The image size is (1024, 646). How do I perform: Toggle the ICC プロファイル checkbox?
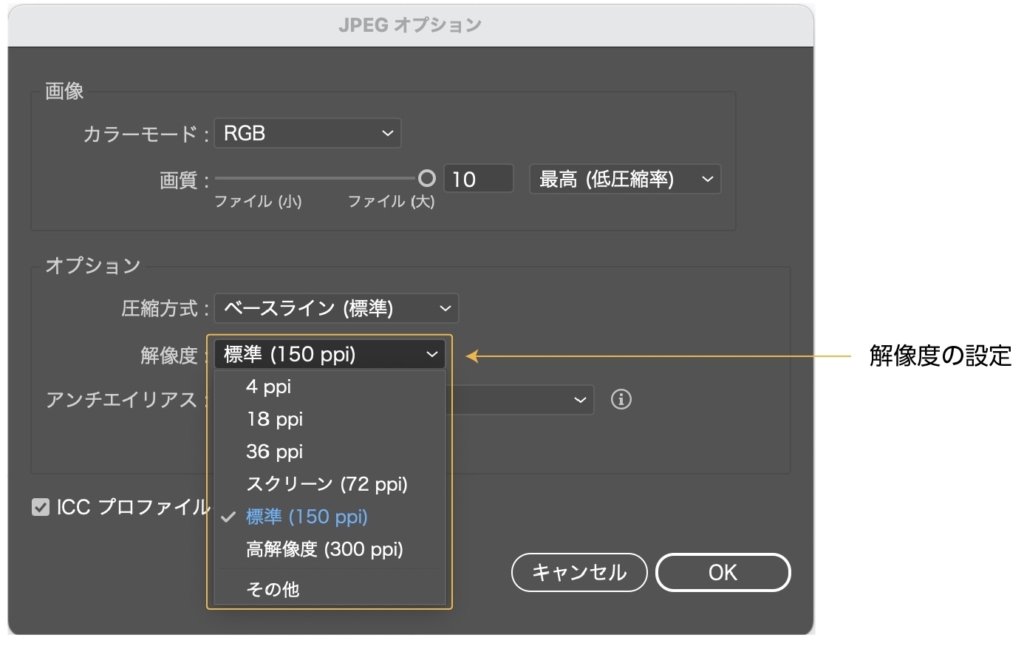pos(40,507)
